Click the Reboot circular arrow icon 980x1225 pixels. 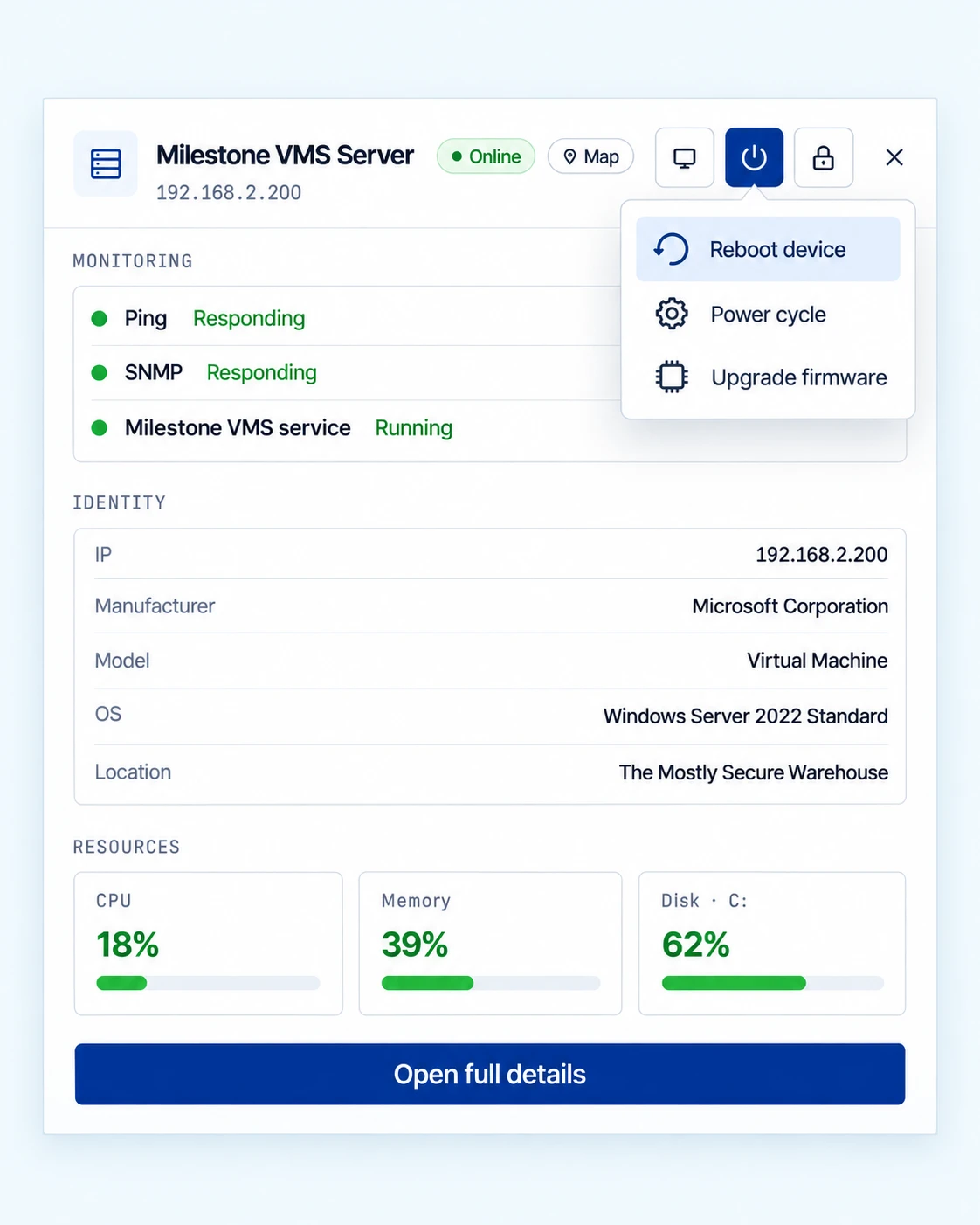pyautogui.click(x=672, y=249)
